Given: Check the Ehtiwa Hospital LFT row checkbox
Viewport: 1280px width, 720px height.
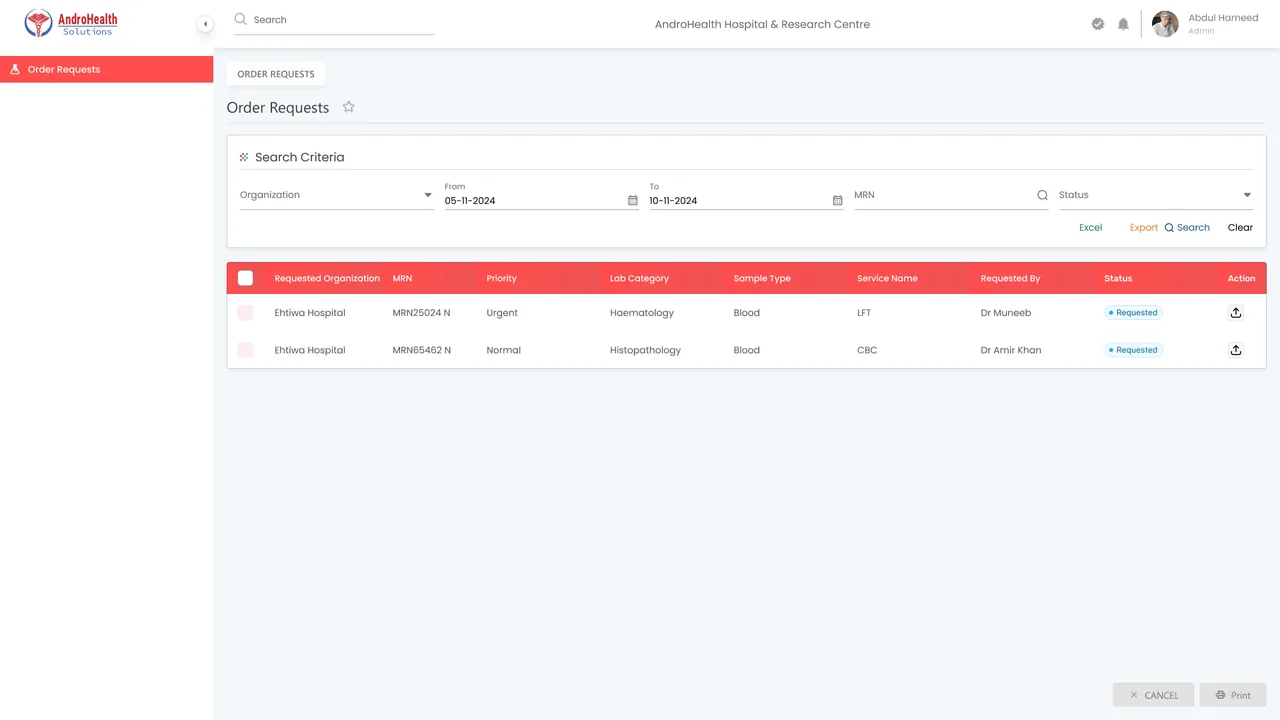Looking at the screenshot, I should pos(246,313).
